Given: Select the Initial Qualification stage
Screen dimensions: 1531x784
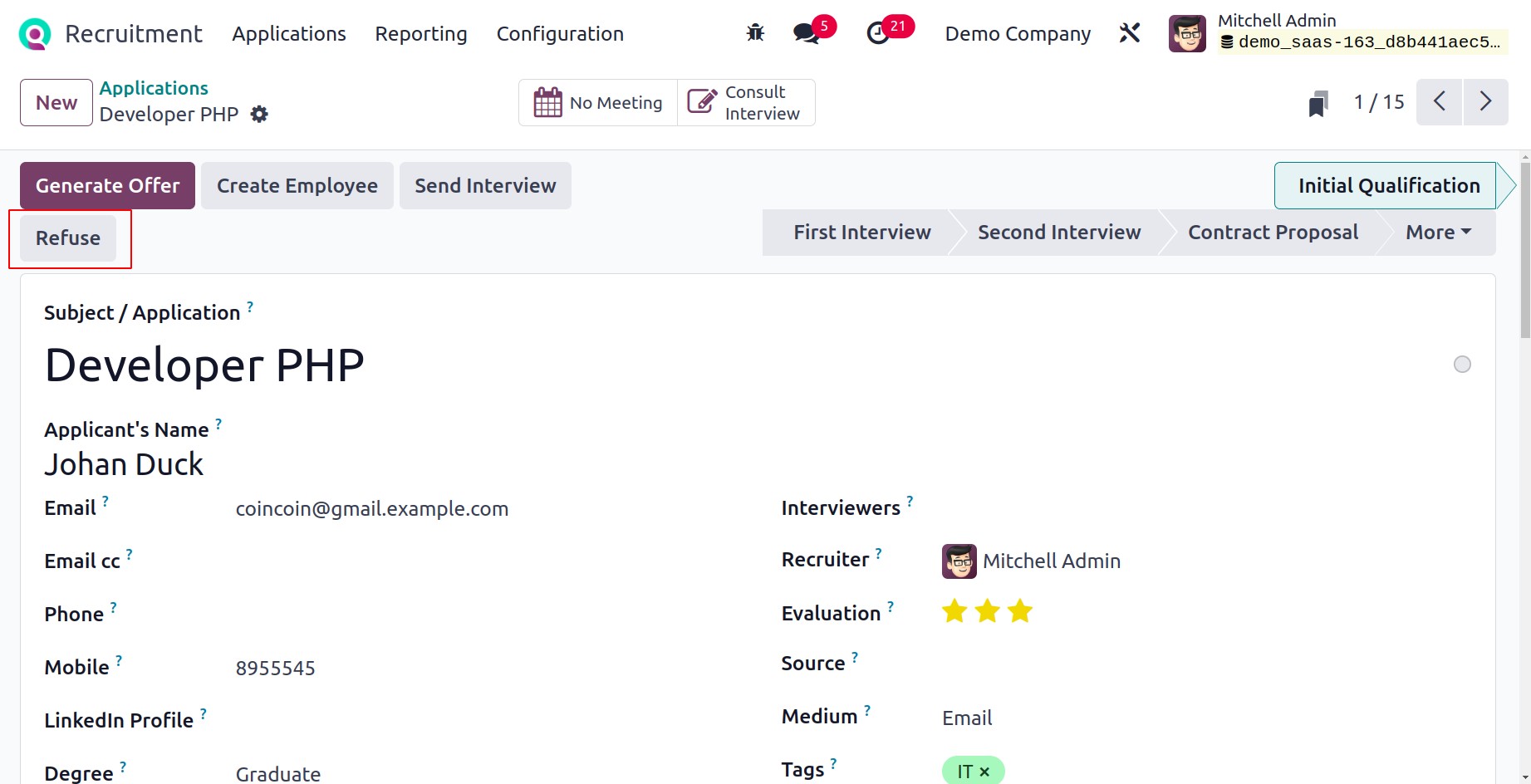Looking at the screenshot, I should tap(1389, 185).
